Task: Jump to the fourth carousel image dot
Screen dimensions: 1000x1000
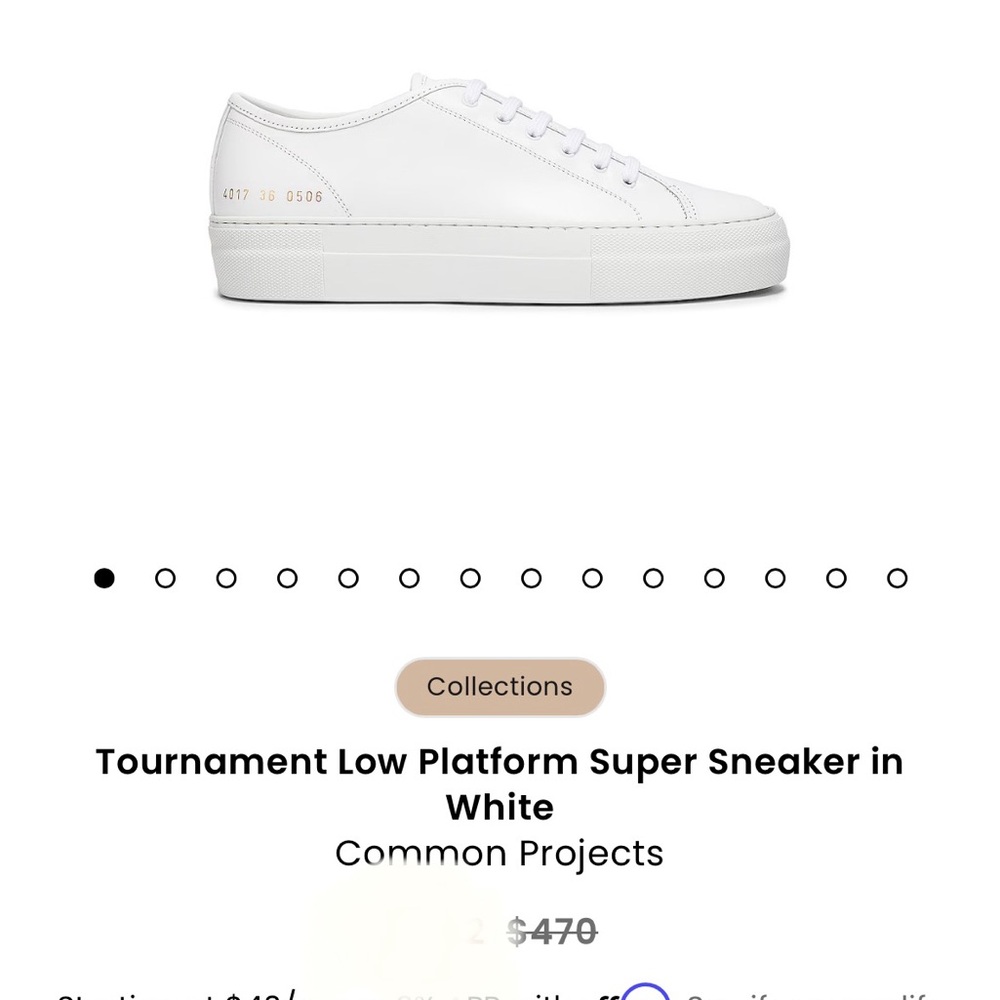Action: (x=287, y=578)
